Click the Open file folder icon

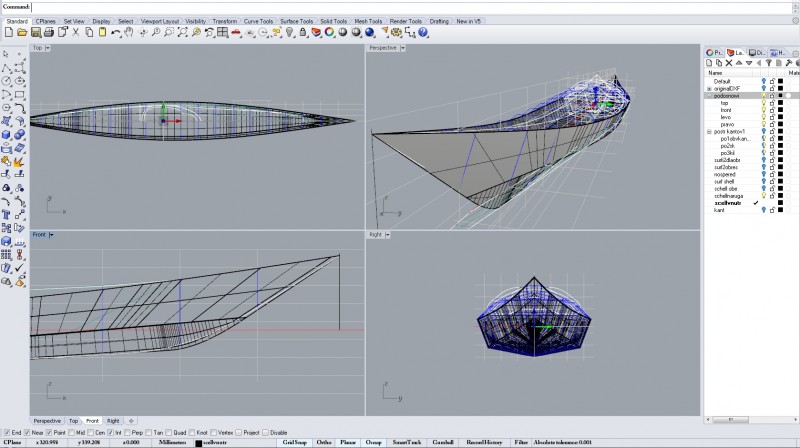click(20, 32)
